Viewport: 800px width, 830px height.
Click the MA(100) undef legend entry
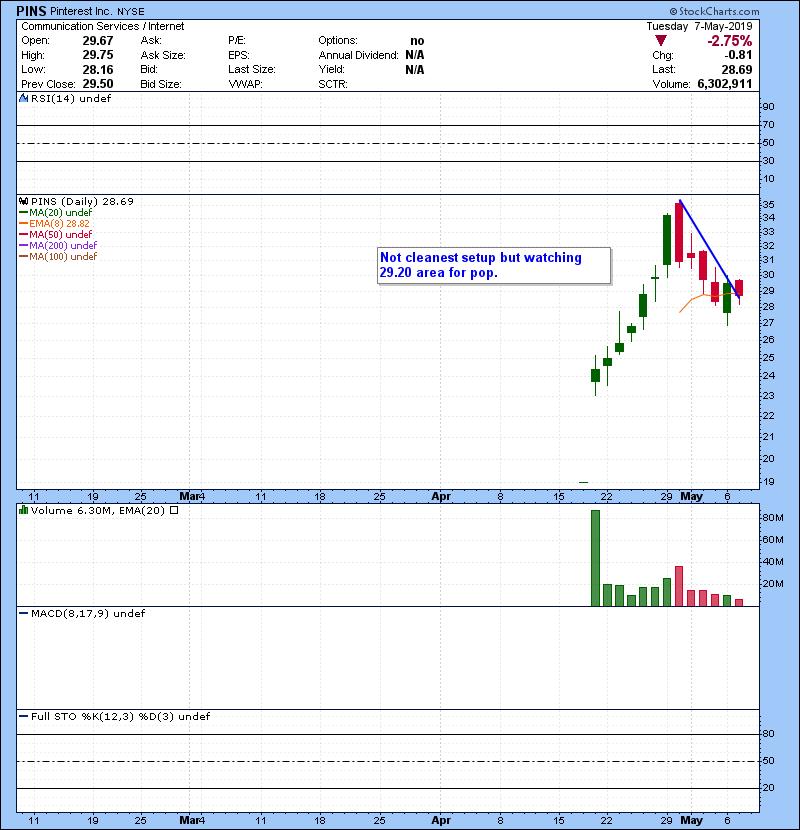[58, 257]
